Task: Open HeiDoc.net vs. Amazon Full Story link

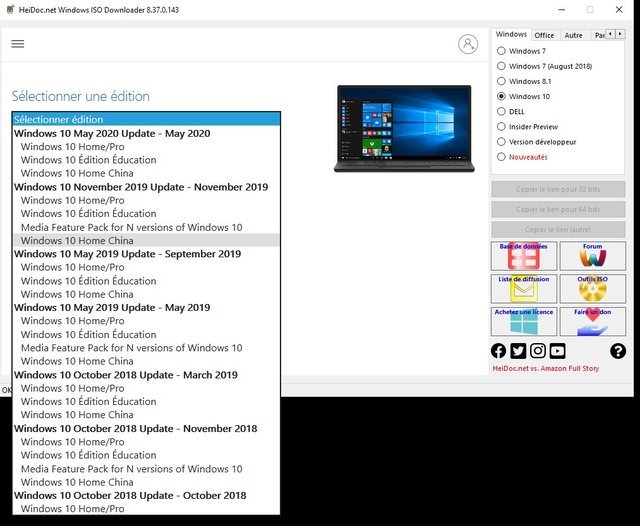Action: (x=546, y=368)
